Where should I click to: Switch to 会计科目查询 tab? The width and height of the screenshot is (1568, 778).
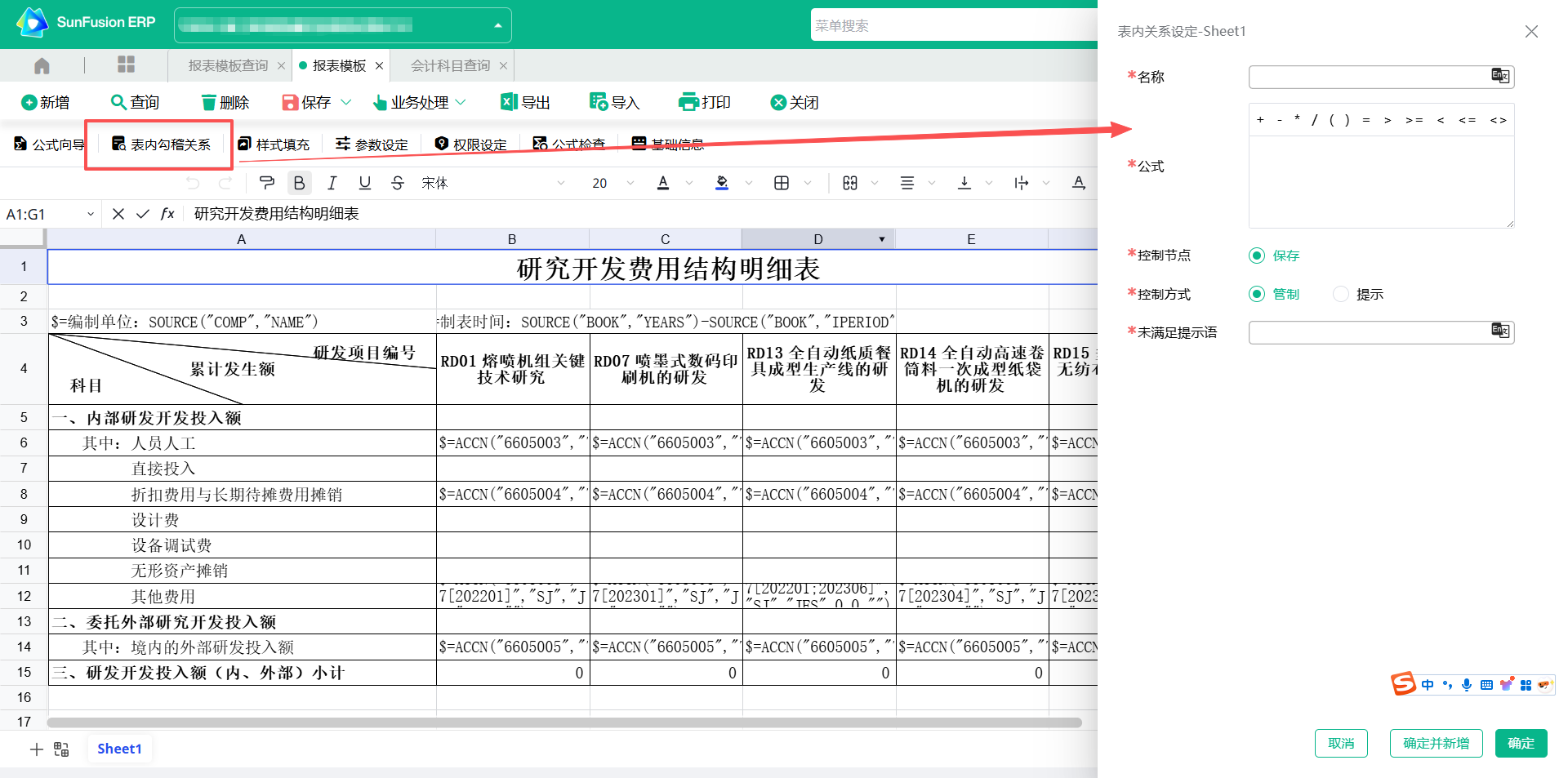coord(450,65)
